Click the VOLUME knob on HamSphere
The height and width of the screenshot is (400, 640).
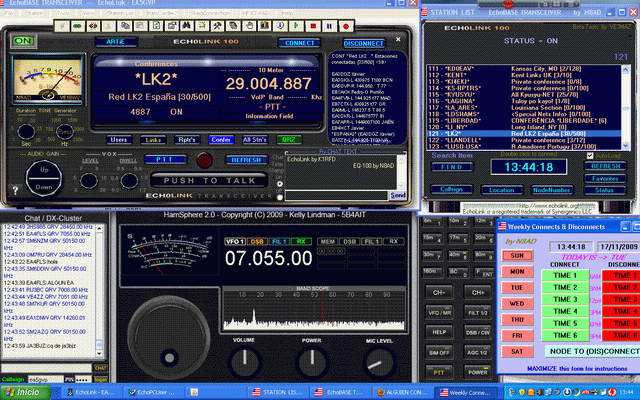click(244, 361)
